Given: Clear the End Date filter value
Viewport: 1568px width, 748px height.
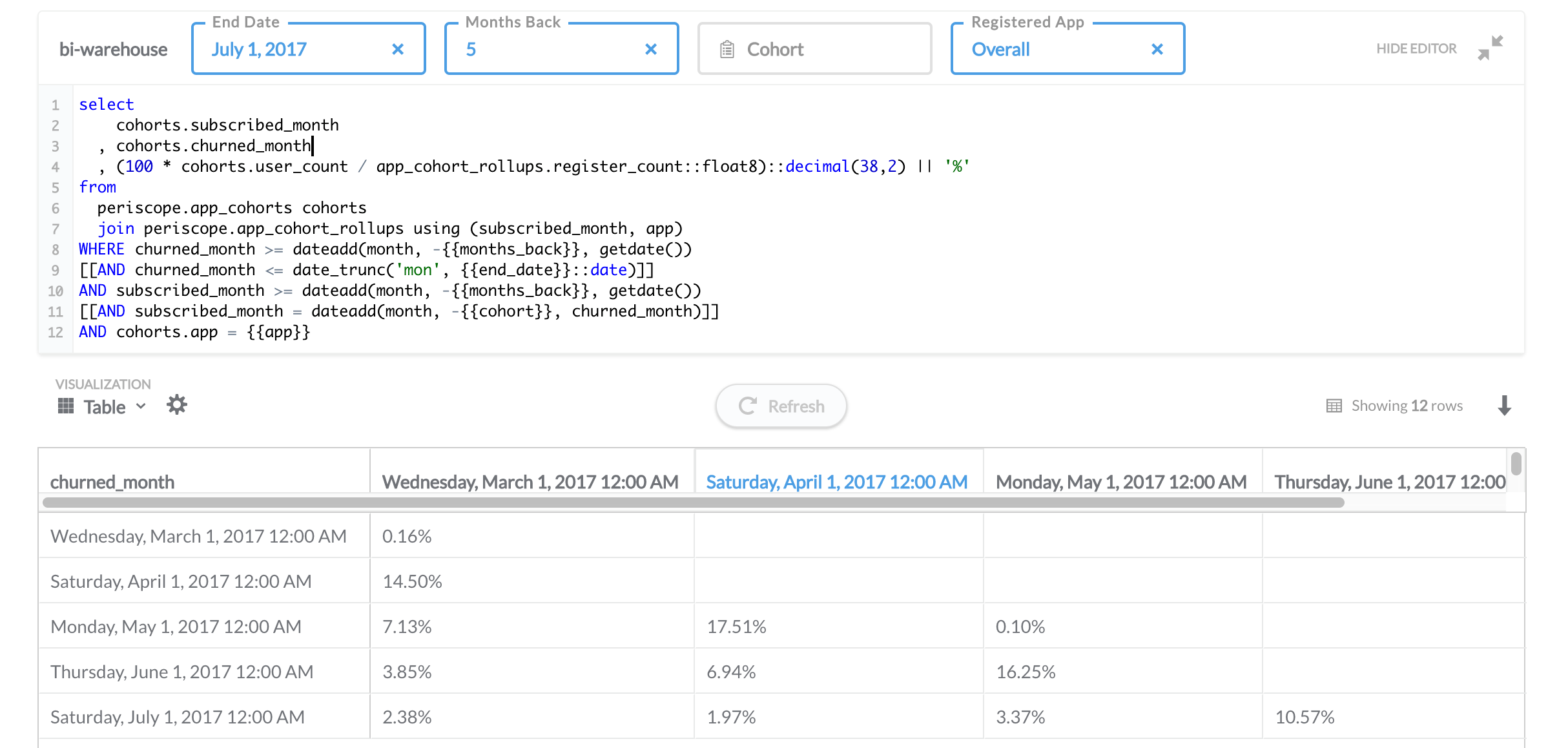Looking at the screenshot, I should point(398,49).
